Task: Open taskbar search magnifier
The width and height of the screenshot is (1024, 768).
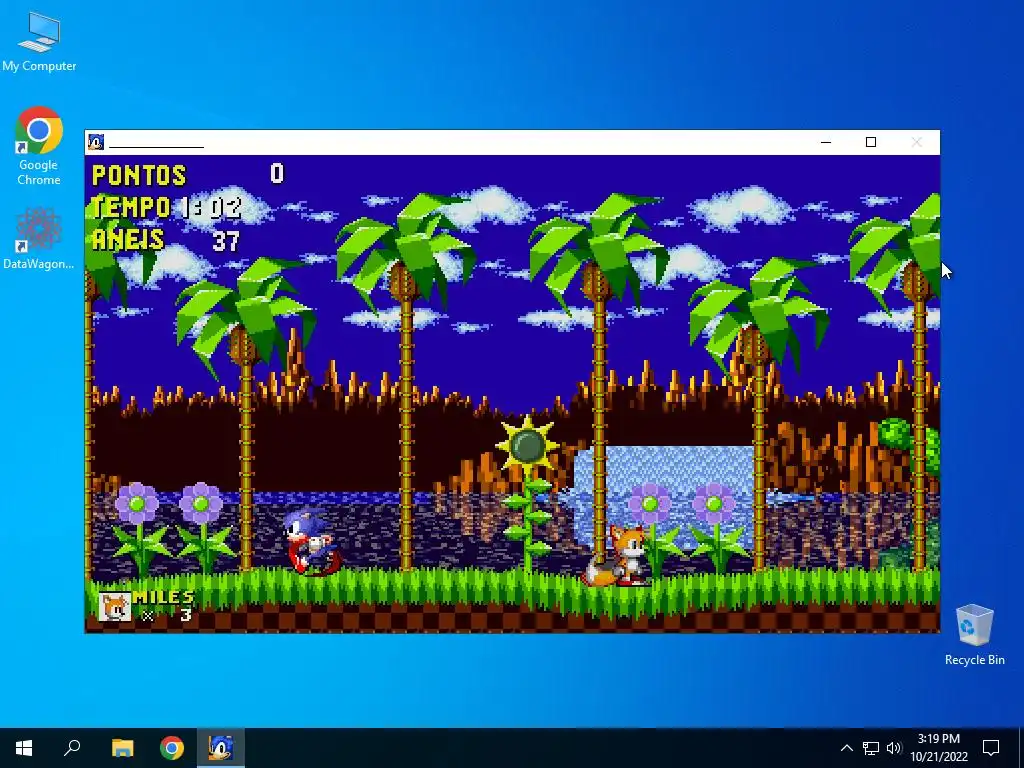Action: coord(72,748)
